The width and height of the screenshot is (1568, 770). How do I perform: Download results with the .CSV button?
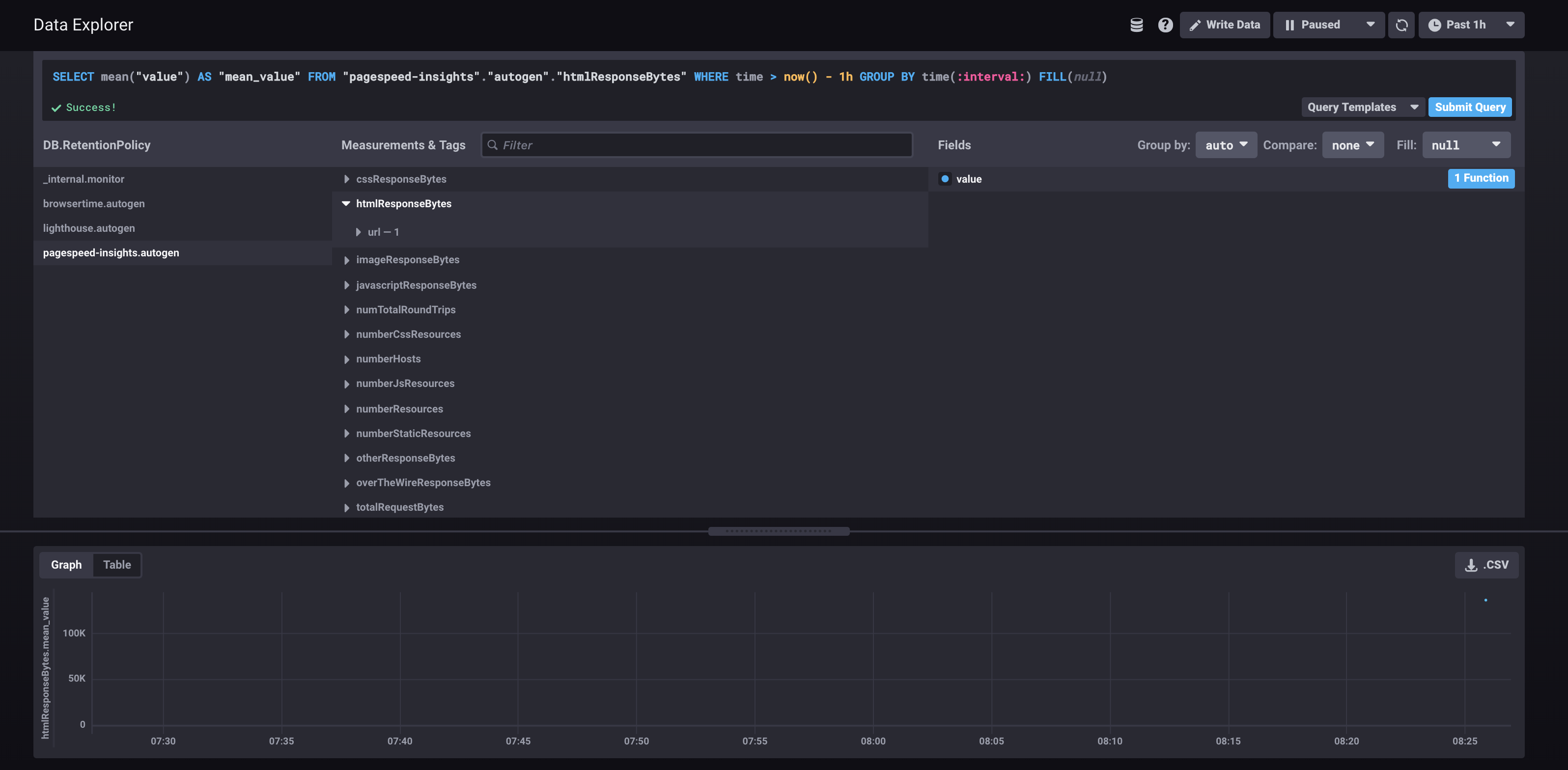[1486, 565]
